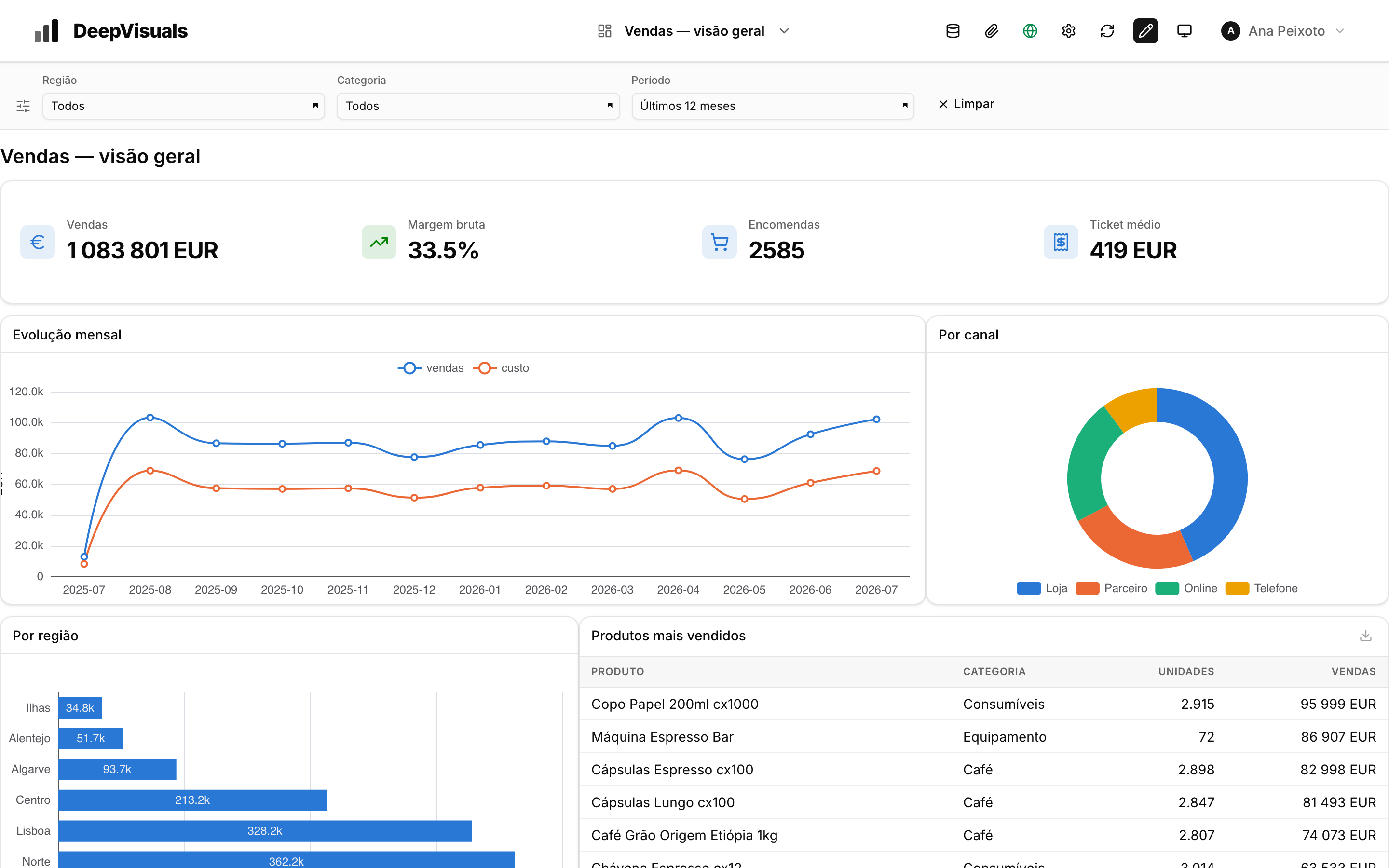1389x868 pixels.
Task: Expand the dashboard selector chevron
Action: click(784, 31)
